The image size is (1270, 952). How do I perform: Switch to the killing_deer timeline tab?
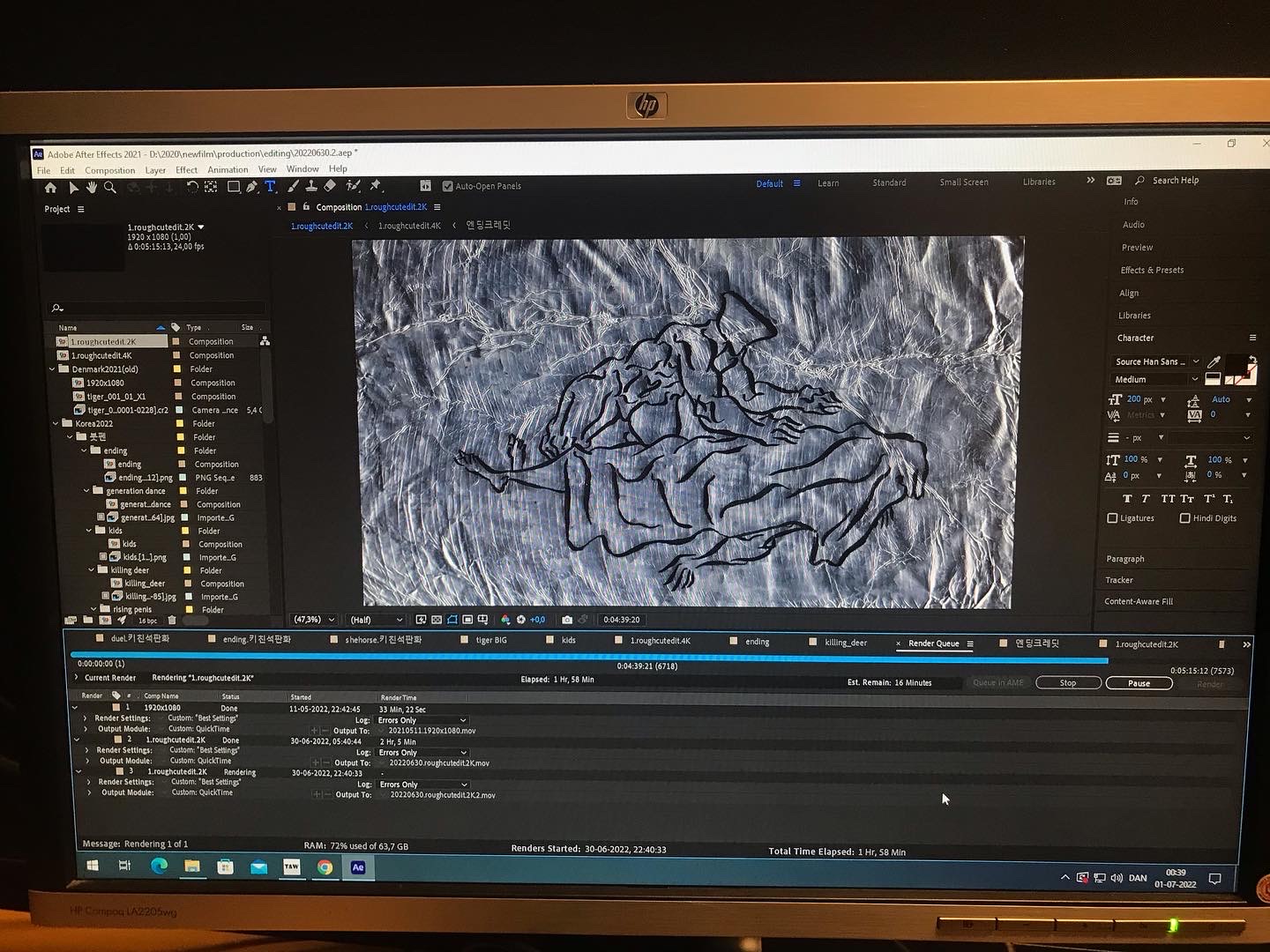point(845,643)
